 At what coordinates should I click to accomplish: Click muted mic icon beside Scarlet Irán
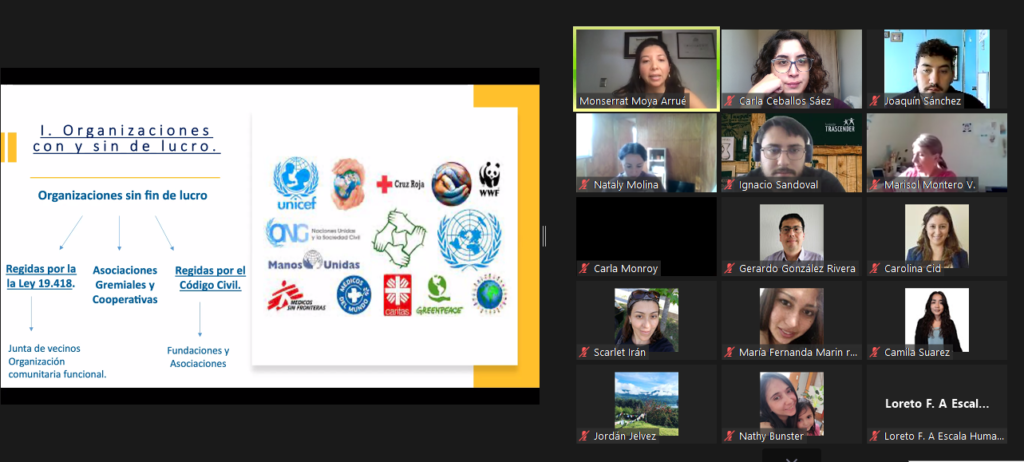point(584,352)
